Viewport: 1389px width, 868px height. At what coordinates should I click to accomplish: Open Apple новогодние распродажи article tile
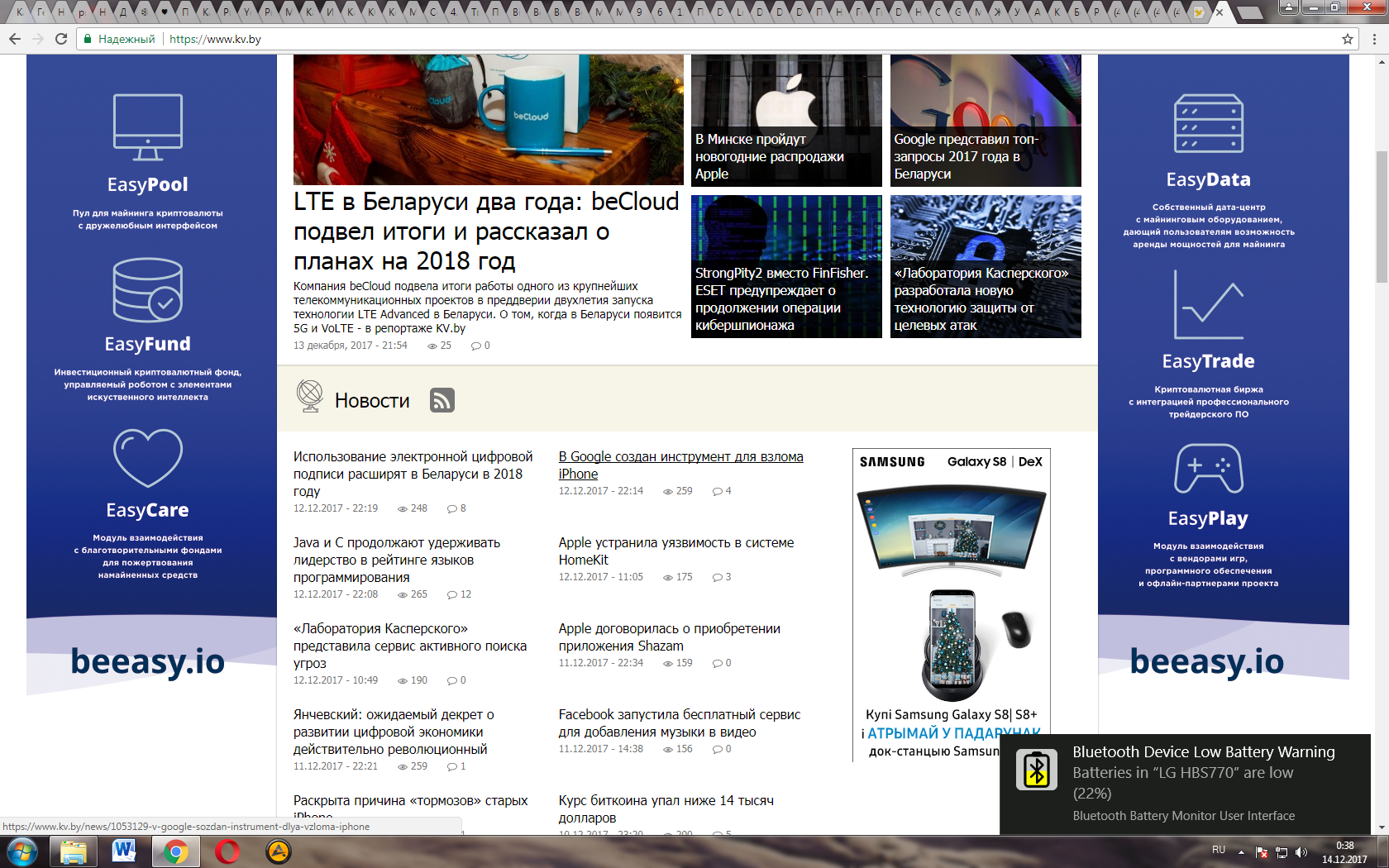pos(786,121)
